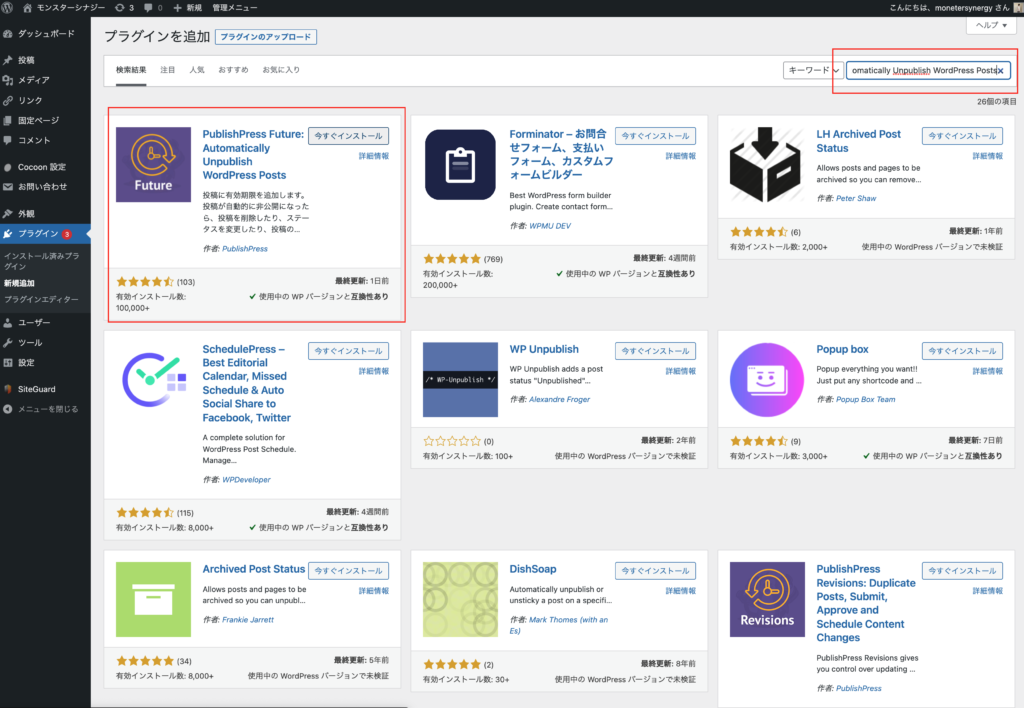Click the SchedulePress plugin icon
Viewport: 1024px width, 708px height.
point(153,380)
